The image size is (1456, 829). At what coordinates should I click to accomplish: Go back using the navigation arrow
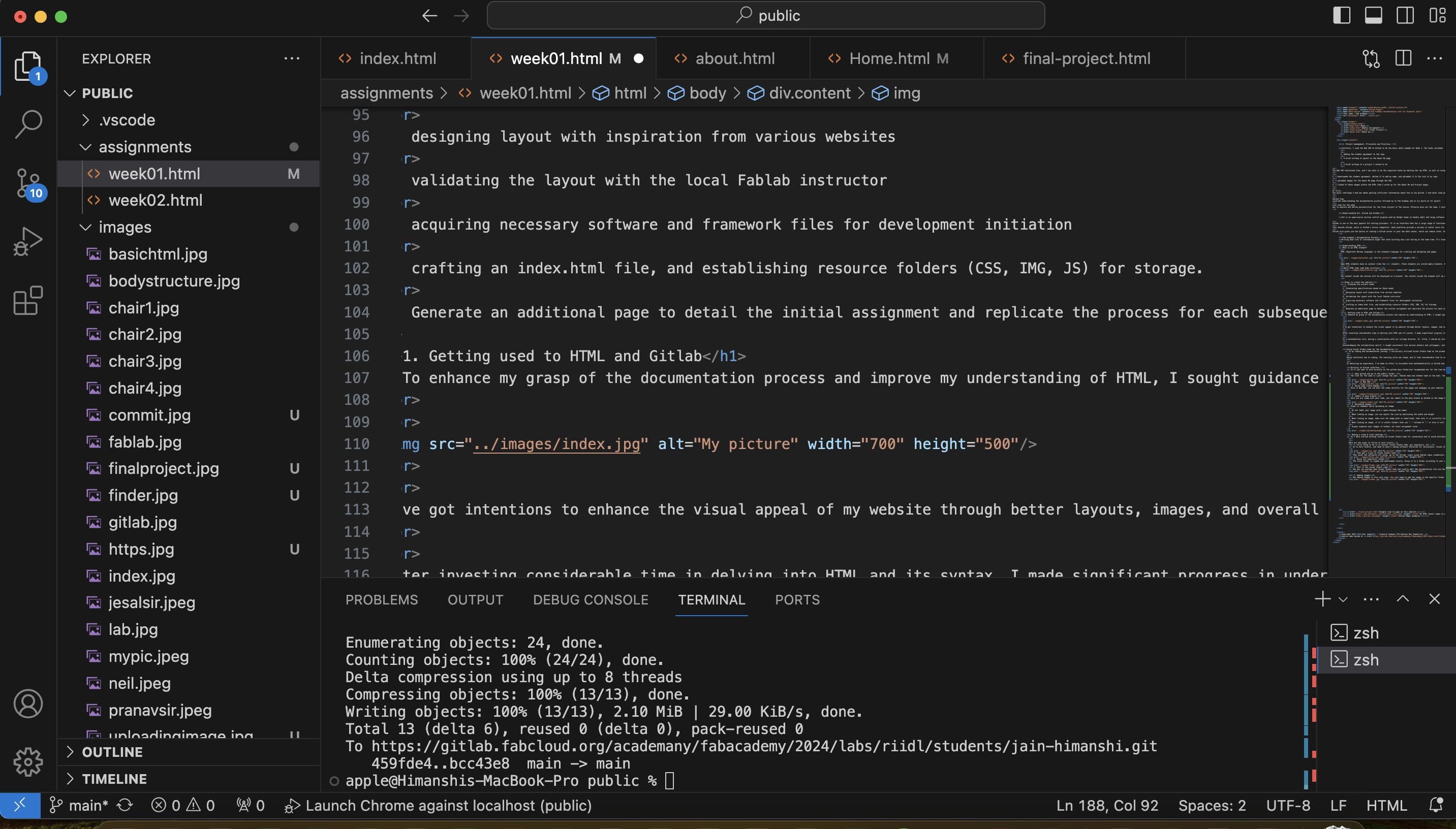click(429, 15)
